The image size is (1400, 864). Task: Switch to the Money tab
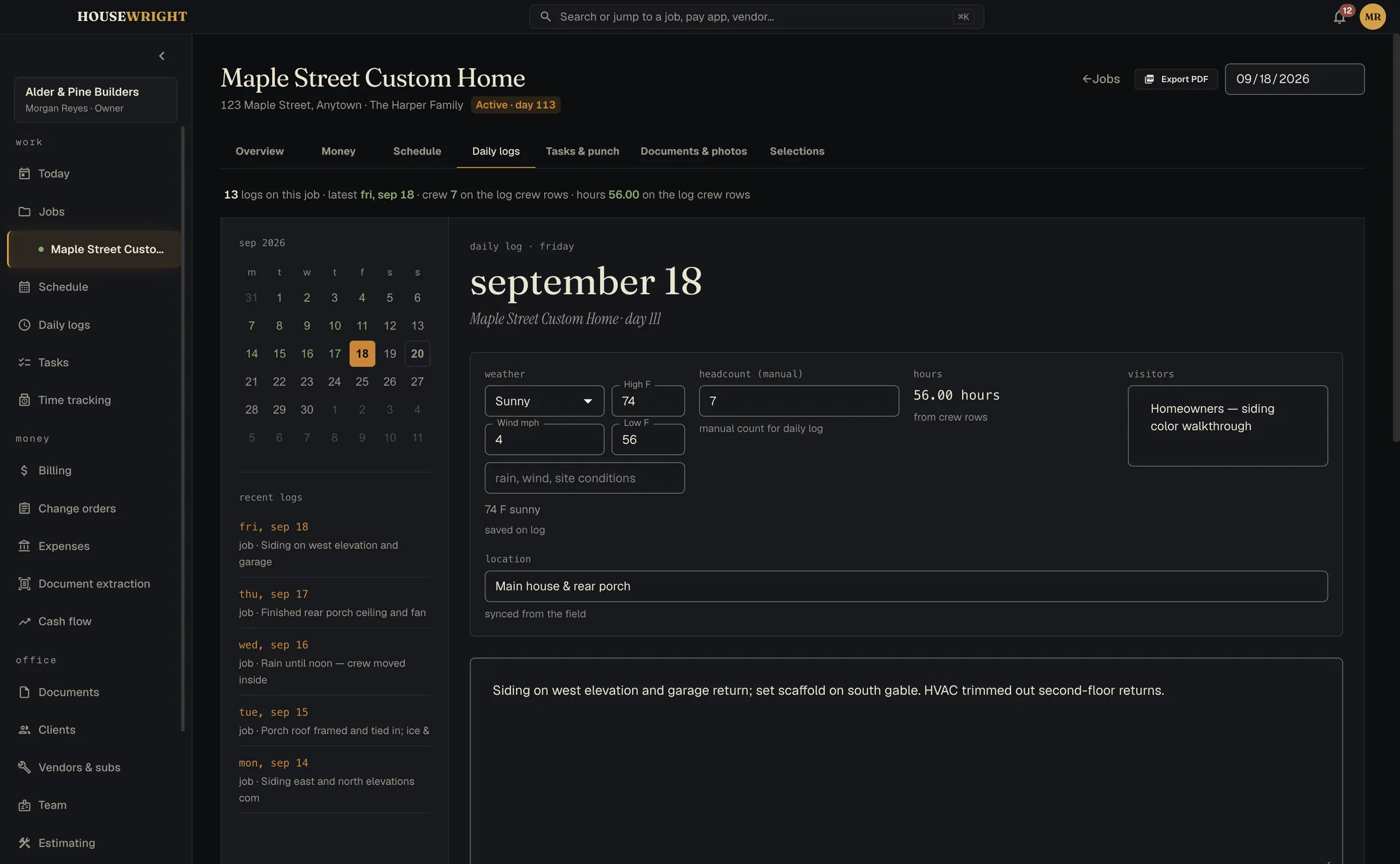[339, 151]
